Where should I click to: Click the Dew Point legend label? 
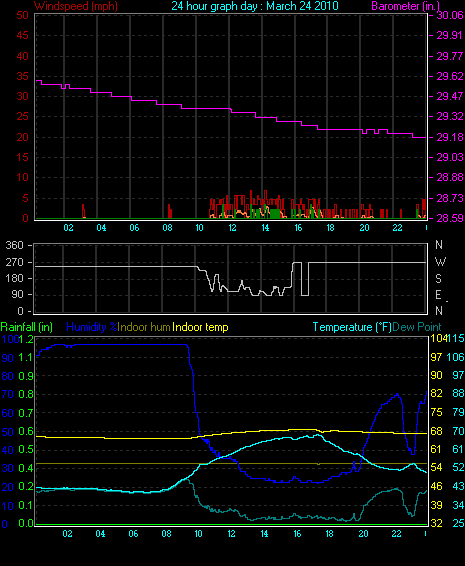click(417, 327)
